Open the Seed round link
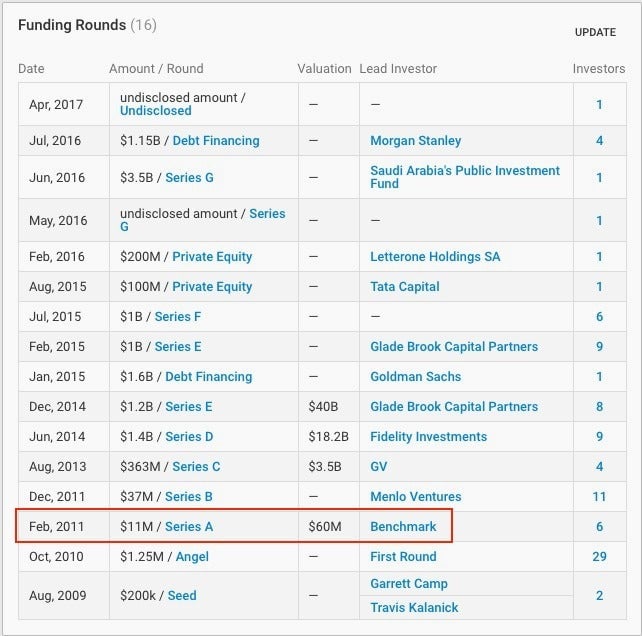This screenshot has height=636, width=642. pos(182,595)
